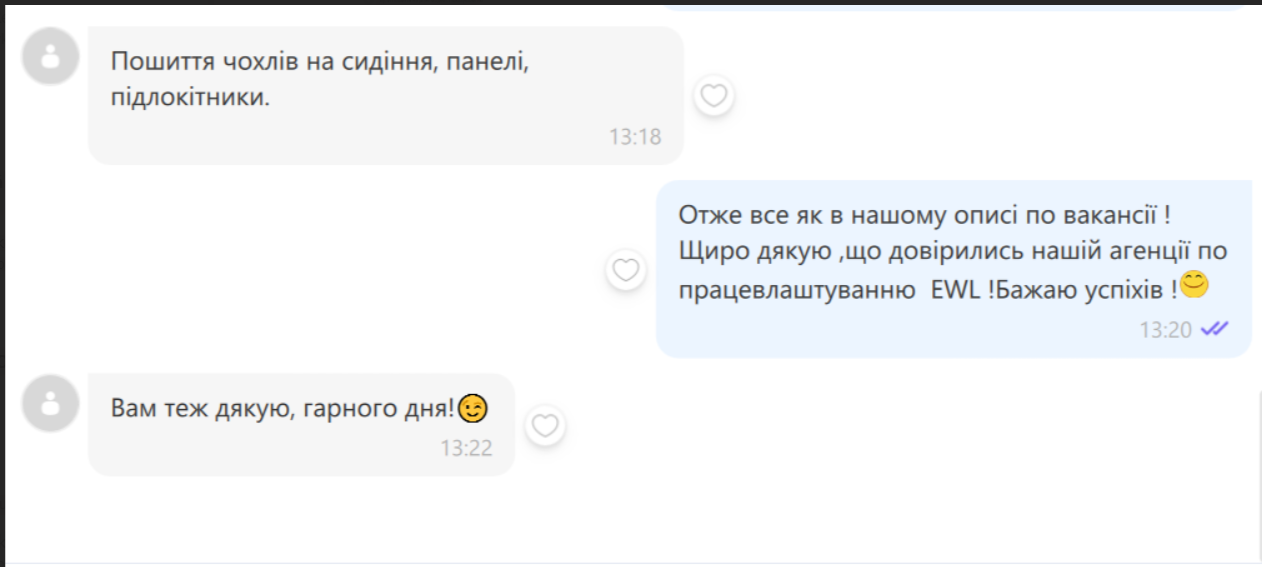Select the 13:22 timestamp
The height and width of the screenshot is (567, 1262).
click(466, 448)
